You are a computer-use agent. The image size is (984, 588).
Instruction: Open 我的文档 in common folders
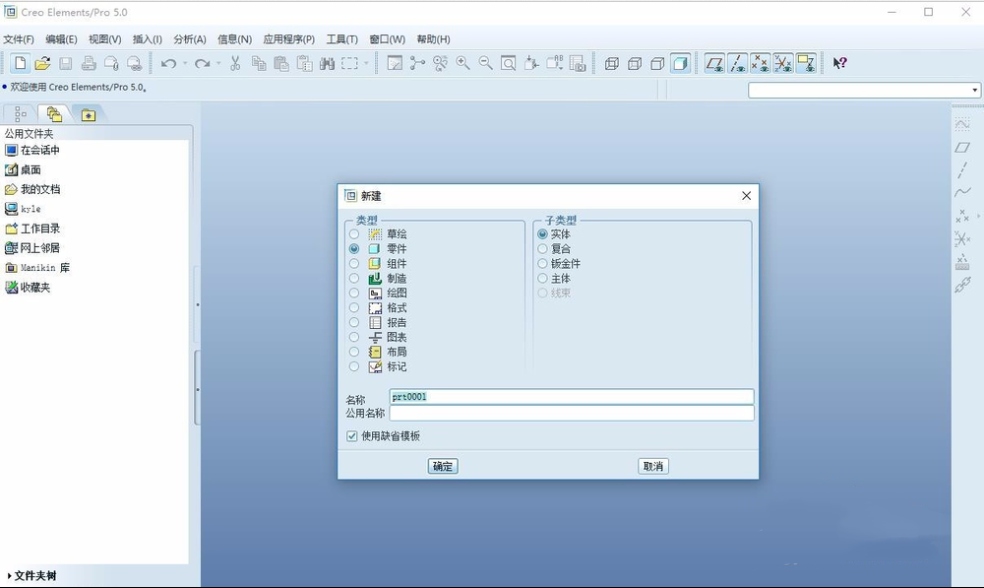pyautogui.click(x=33, y=189)
